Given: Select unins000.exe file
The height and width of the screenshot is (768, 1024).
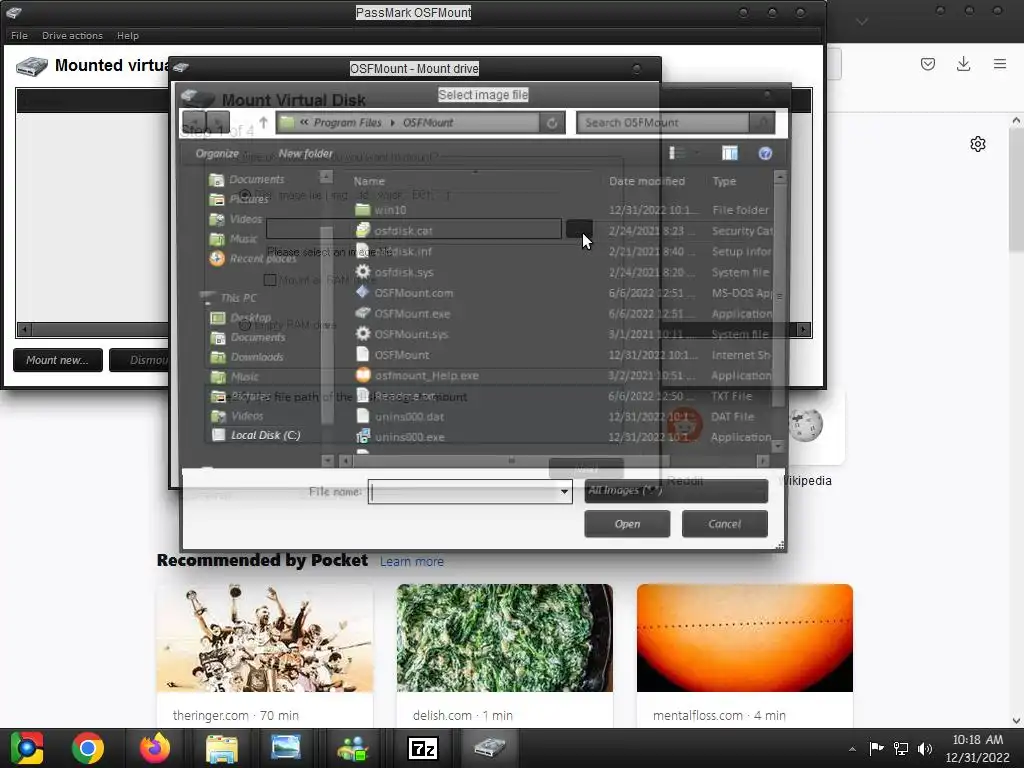Looking at the screenshot, I should [409, 437].
